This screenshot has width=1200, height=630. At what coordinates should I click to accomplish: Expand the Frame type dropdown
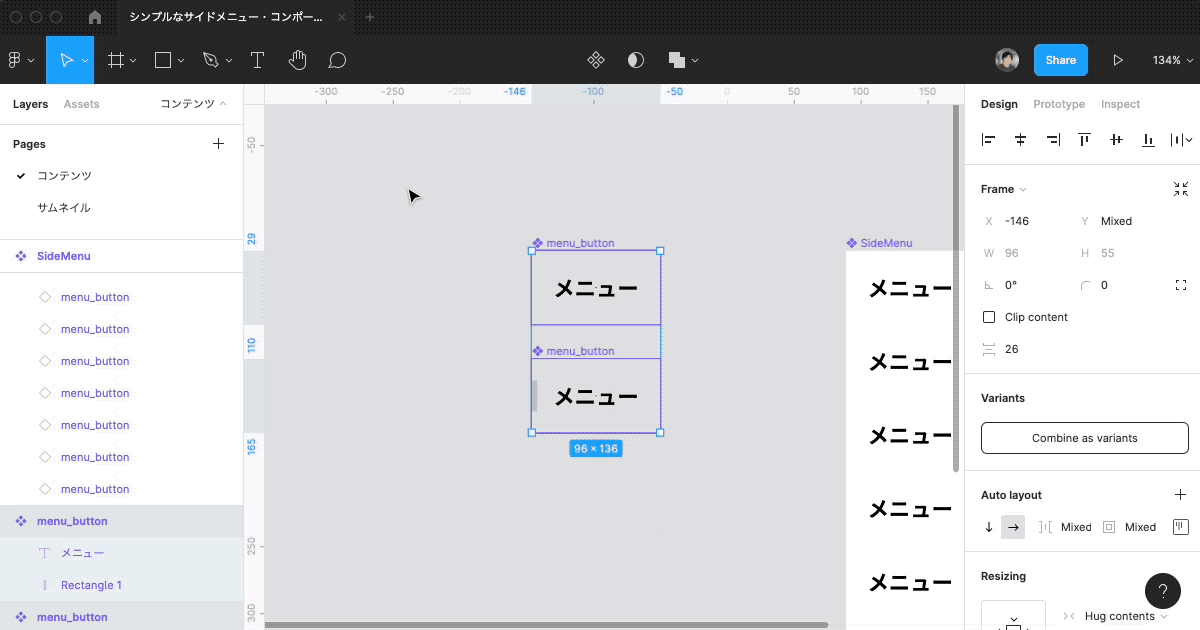click(1004, 189)
